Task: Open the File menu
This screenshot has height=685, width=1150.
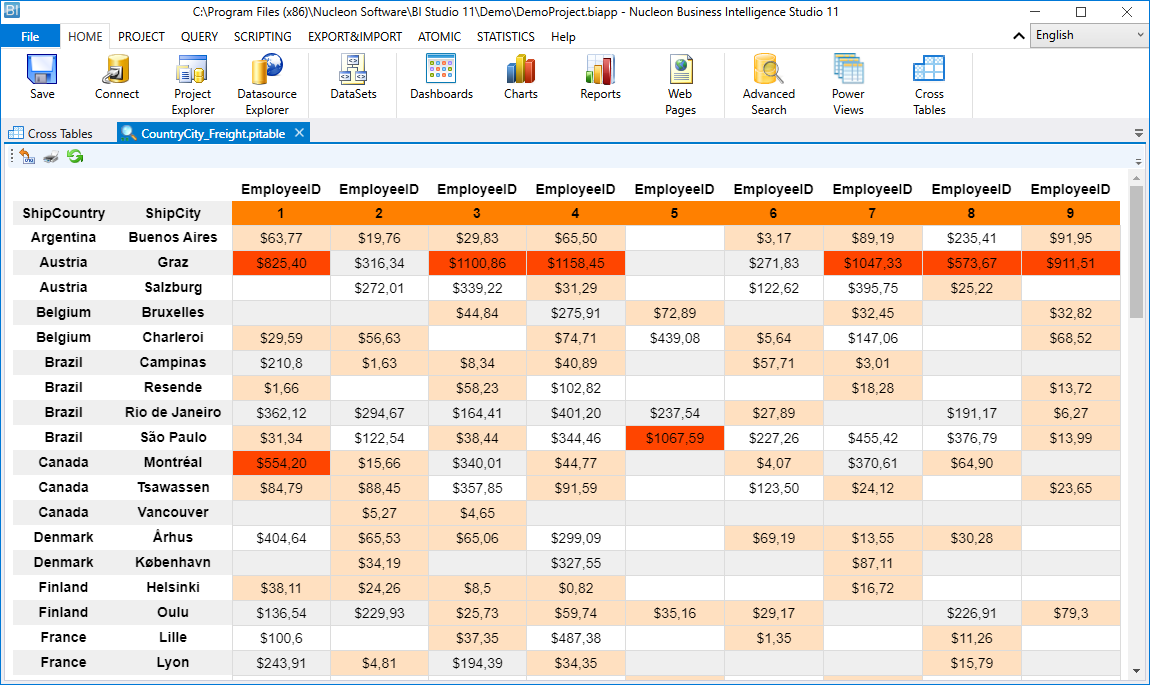Action: pyautogui.click(x=30, y=37)
